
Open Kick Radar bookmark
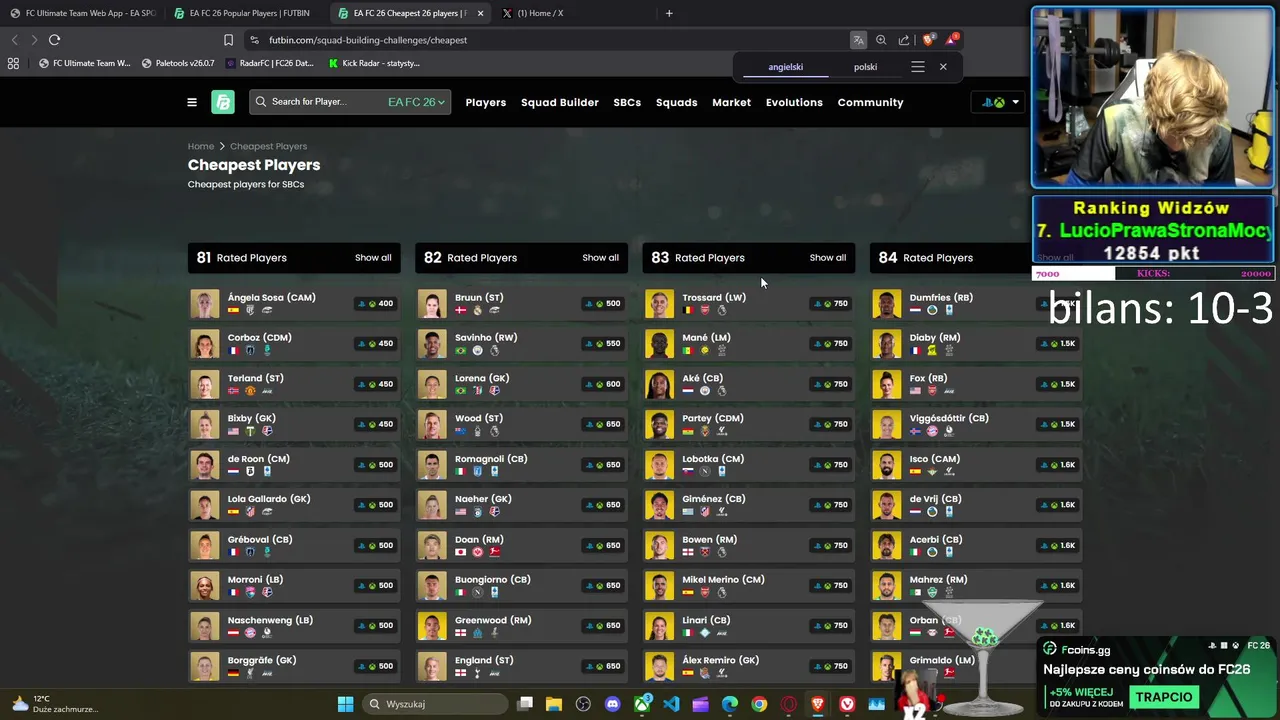point(375,63)
